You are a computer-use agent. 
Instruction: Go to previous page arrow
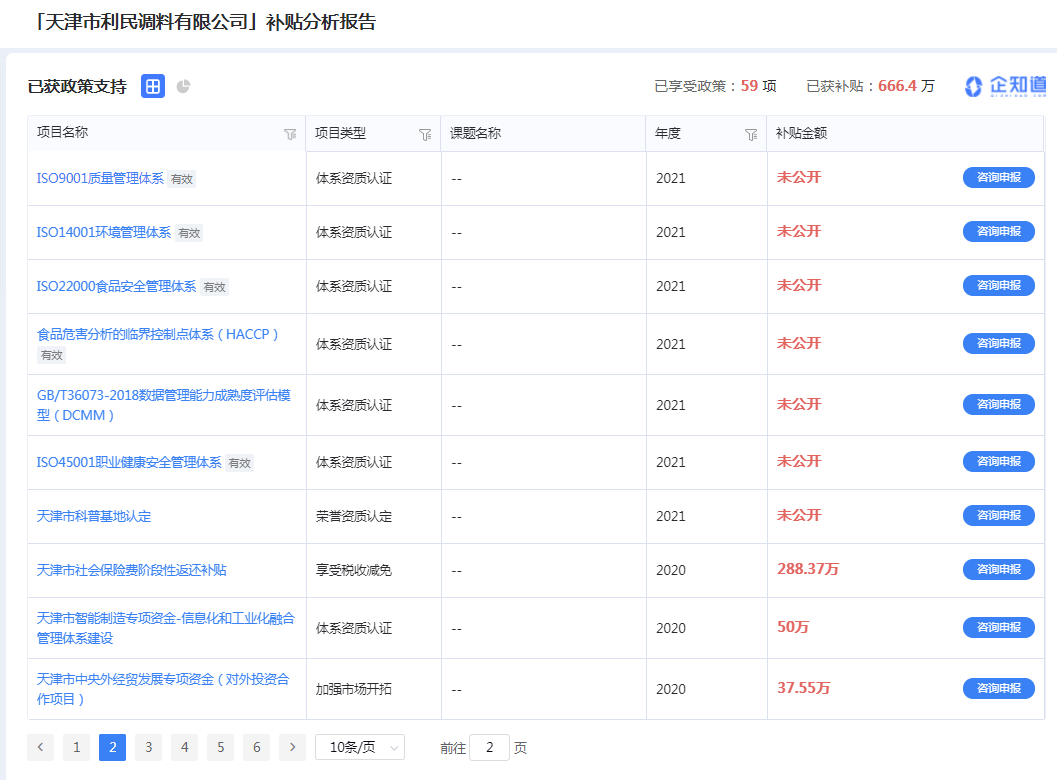pyautogui.click(x=40, y=747)
